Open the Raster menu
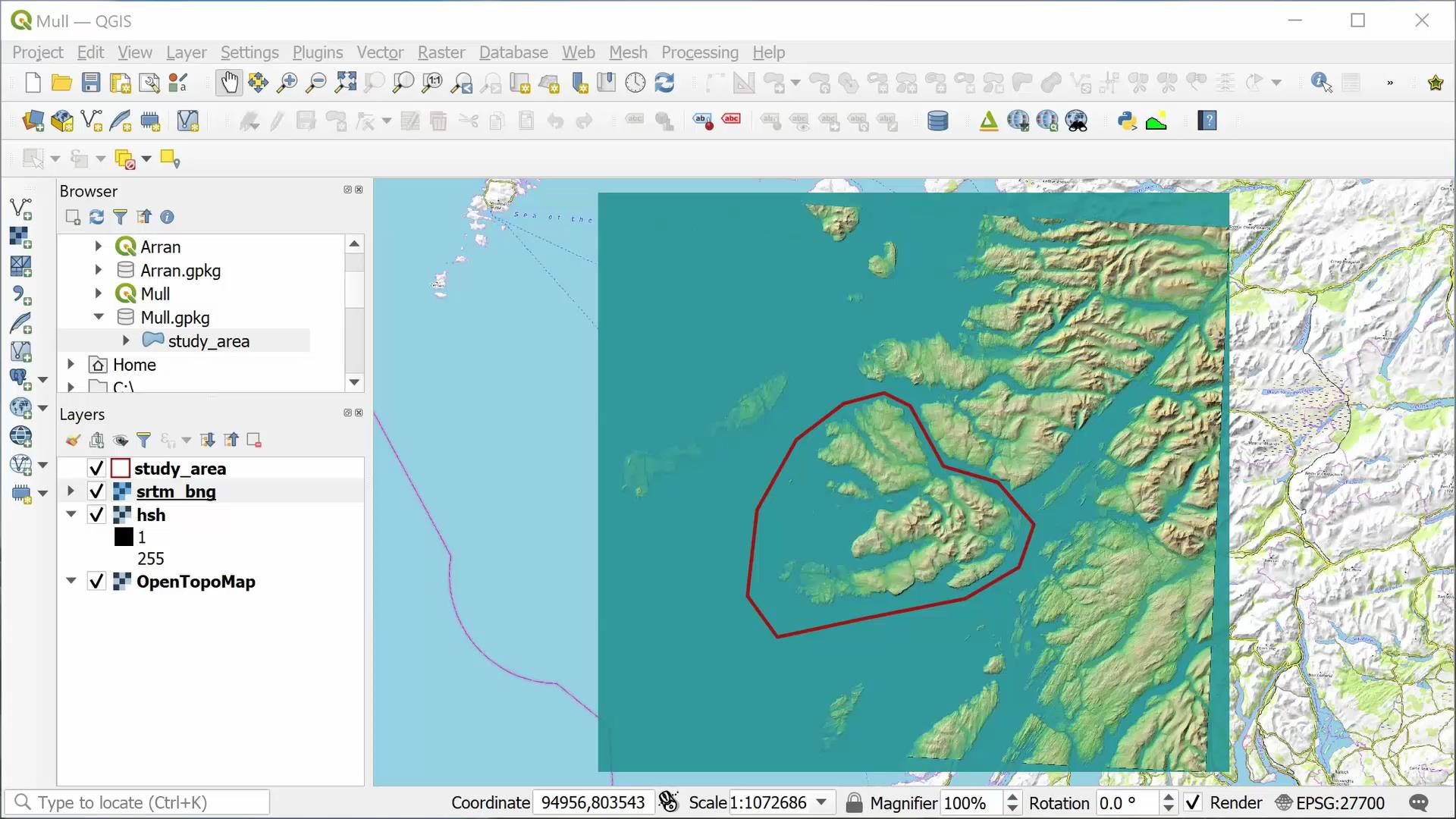1456x819 pixels. point(441,52)
